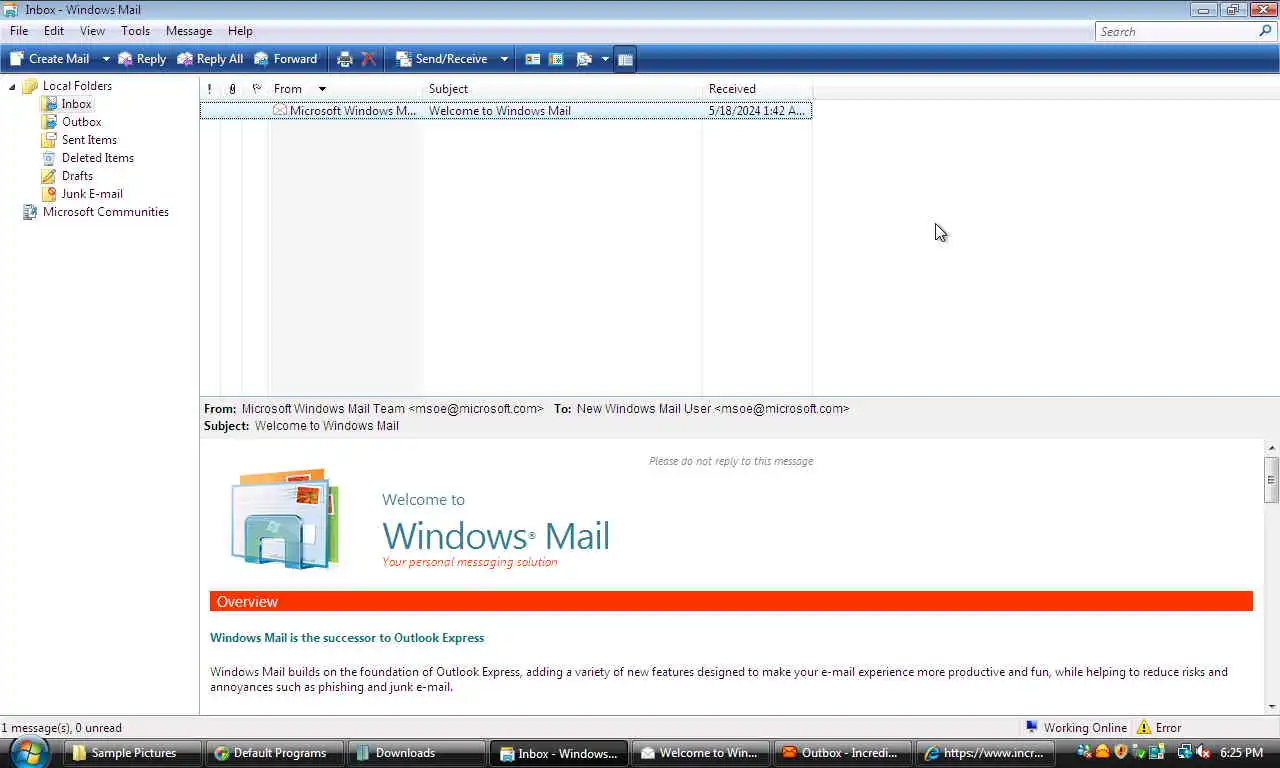Switch to Downloads taskbar button

coord(417,753)
